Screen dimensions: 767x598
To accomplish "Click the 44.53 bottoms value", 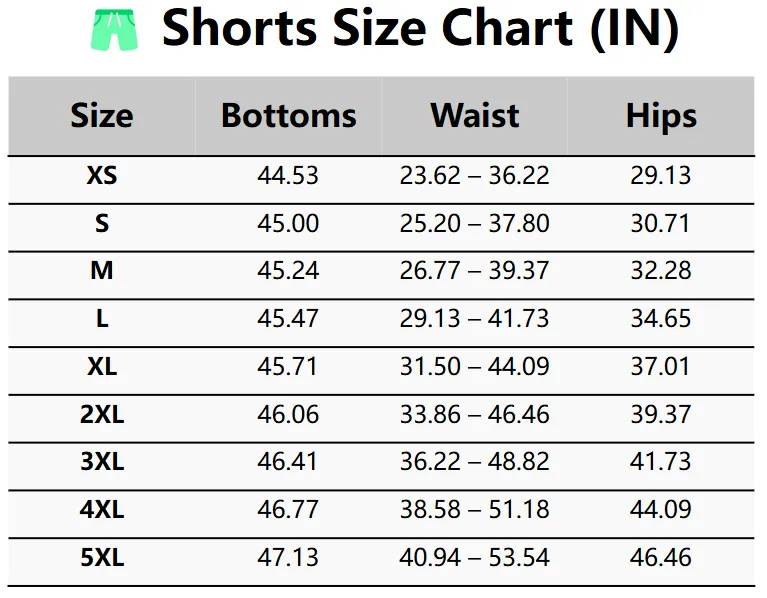I will tap(288, 176).
